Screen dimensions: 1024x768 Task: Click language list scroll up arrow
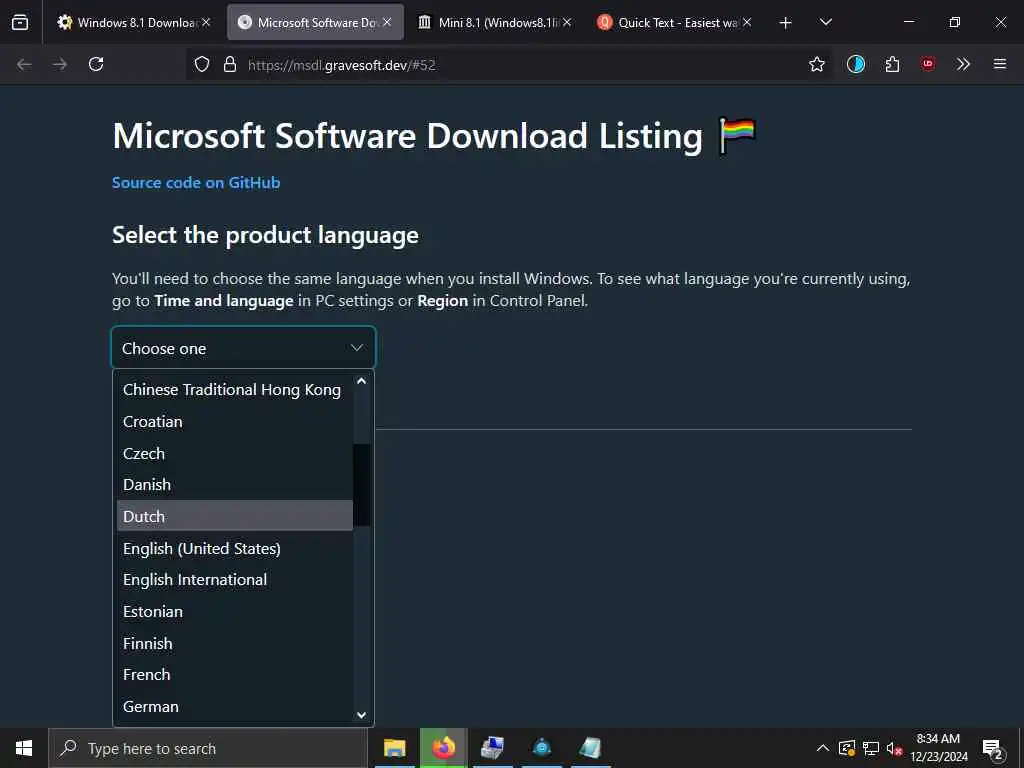pos(361,380)
